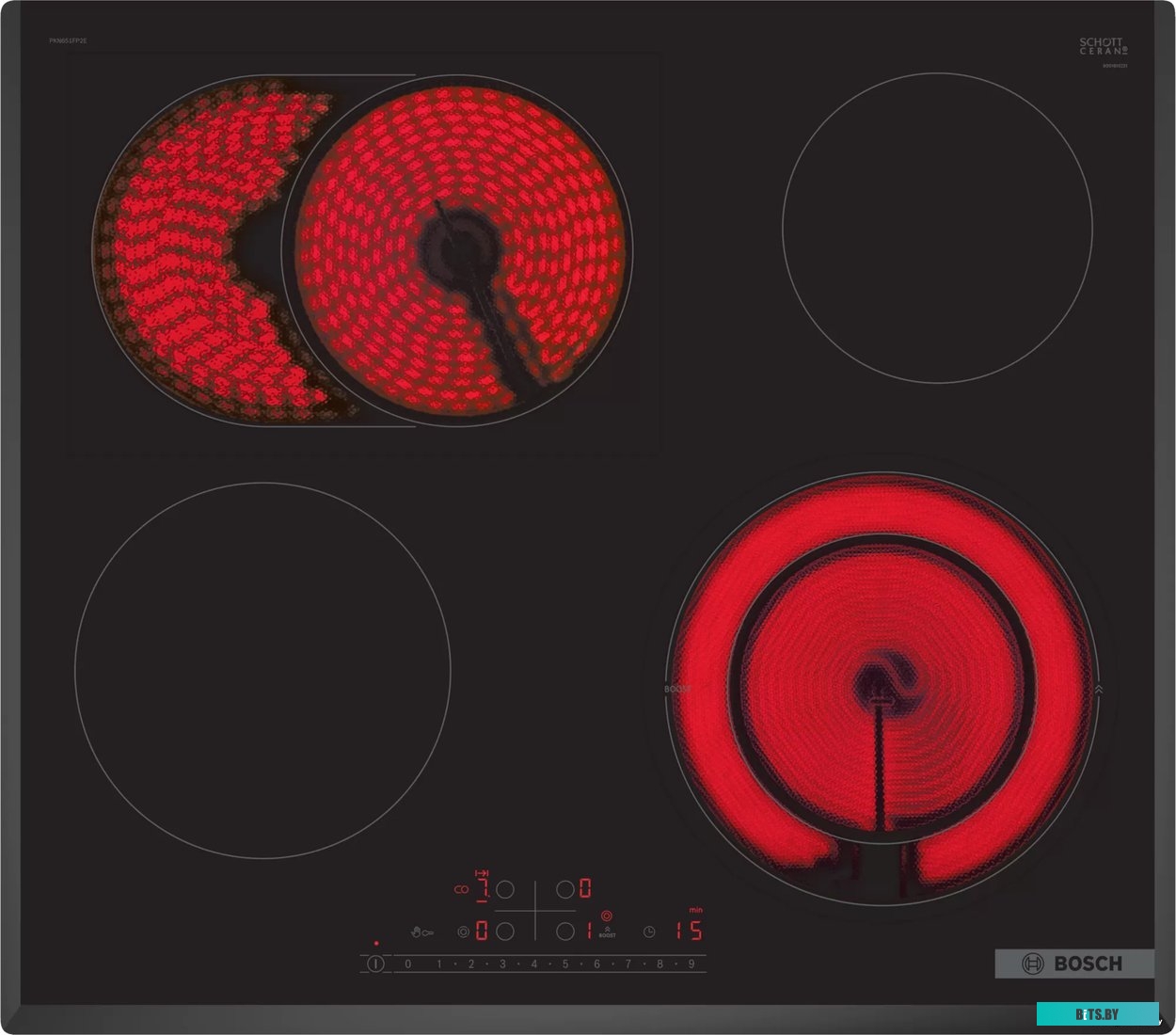Tap the red oval extended zone symbol
Viewport: 1176px width, 1035px height.
[461, 888]
